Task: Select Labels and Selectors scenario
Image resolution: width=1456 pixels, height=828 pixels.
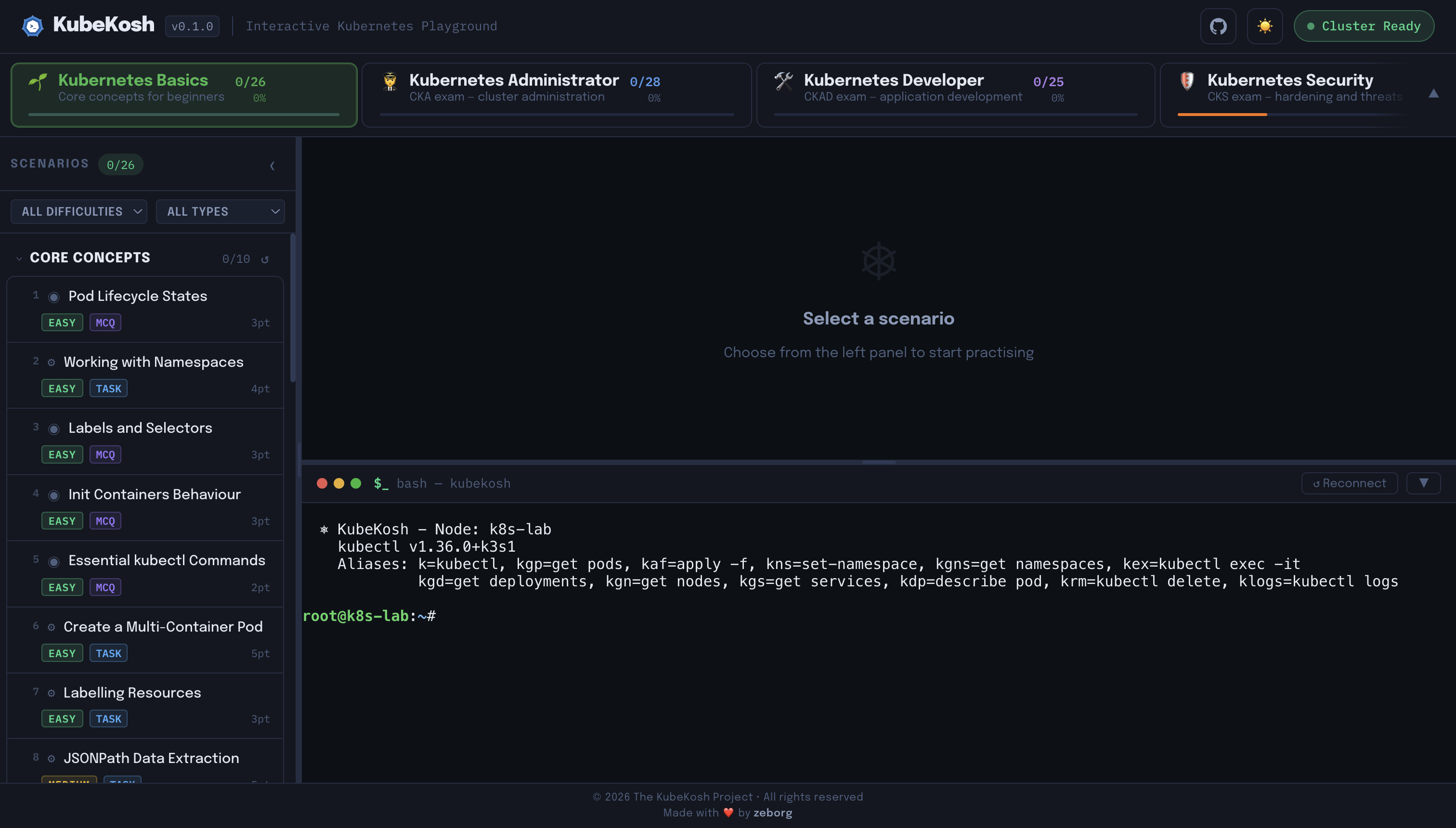Action: pyautogui.click(x=145, y=441)
